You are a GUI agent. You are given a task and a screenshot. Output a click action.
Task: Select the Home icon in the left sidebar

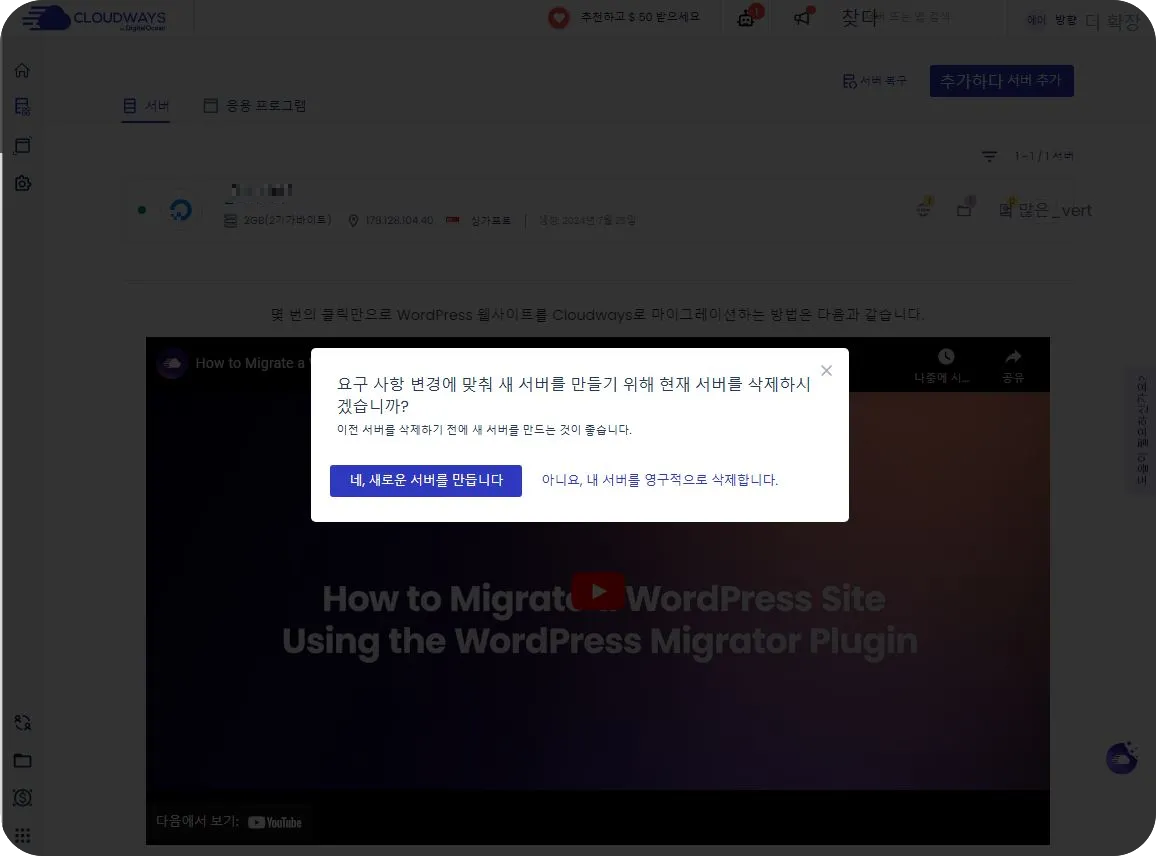[22, 70]
